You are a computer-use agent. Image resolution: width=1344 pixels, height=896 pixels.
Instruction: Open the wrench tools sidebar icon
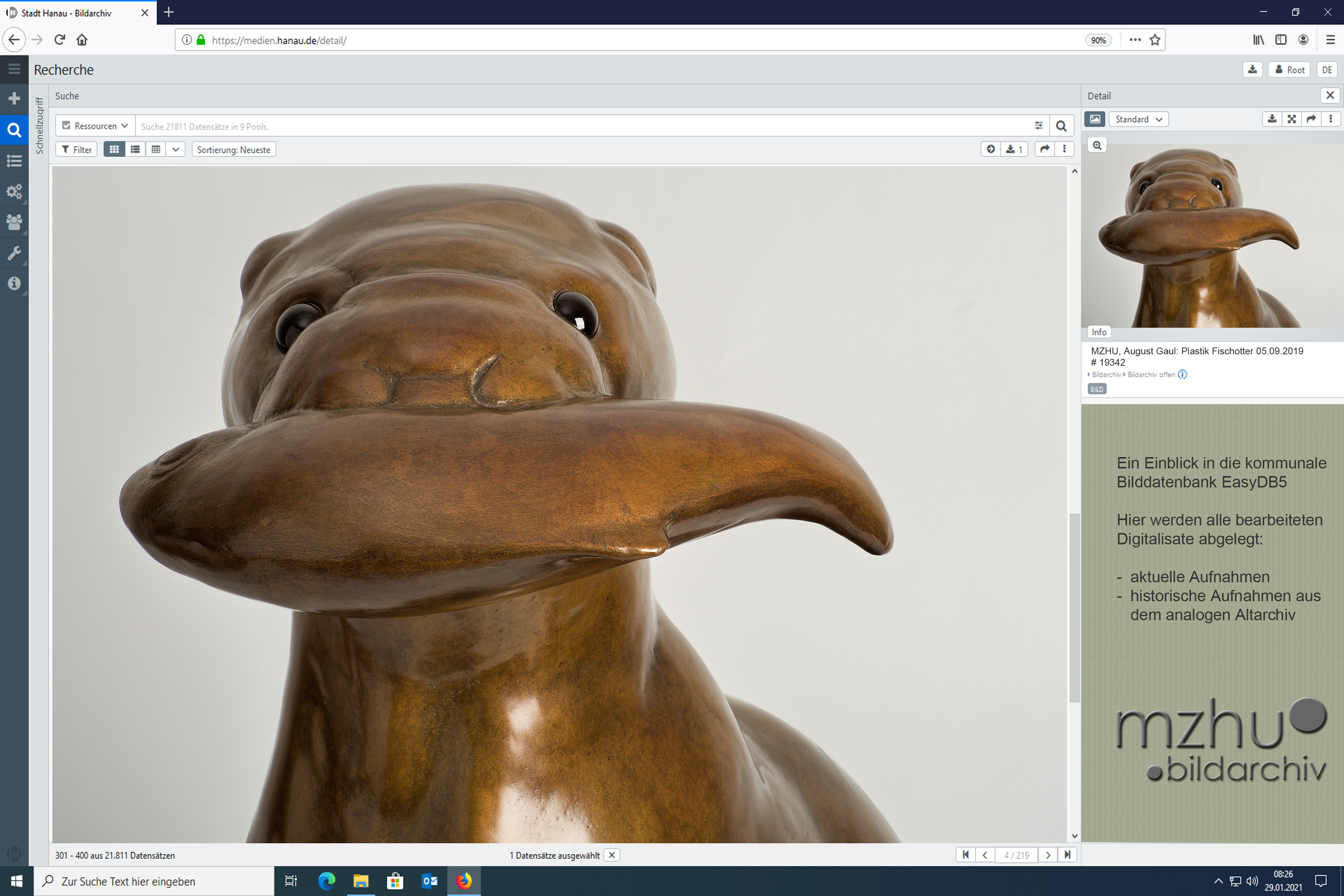14,253
